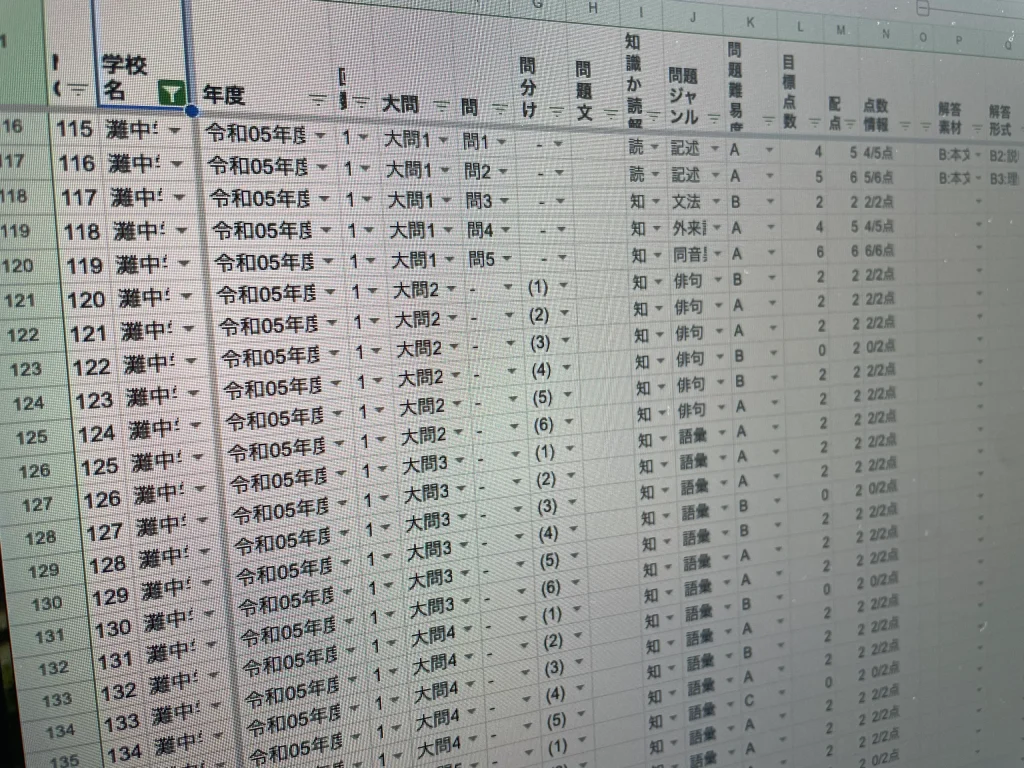Open the 同音 genre dropdown

717,253
